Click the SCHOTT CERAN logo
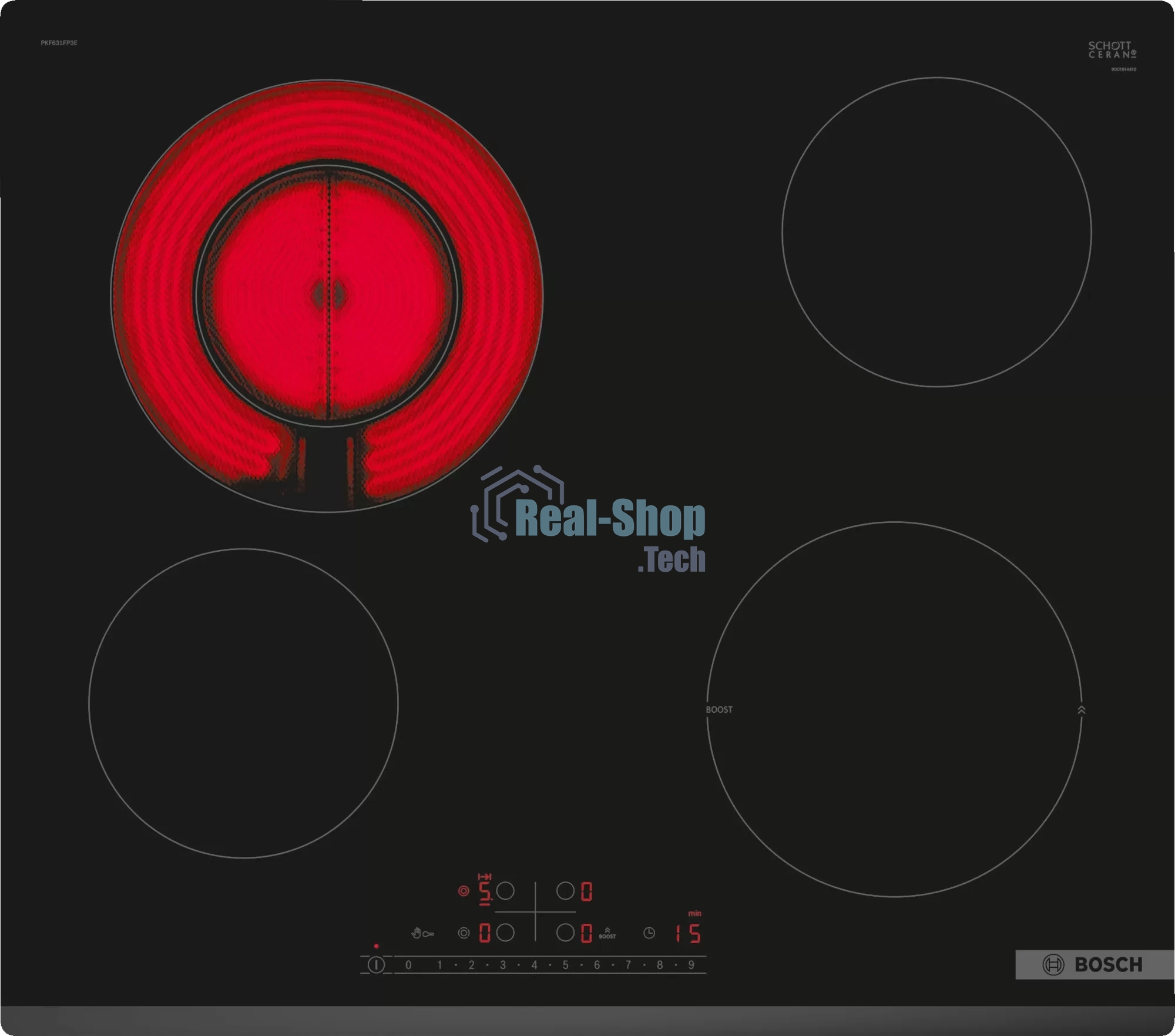Screen dimensions: 1175x1036 [1112, 49]
